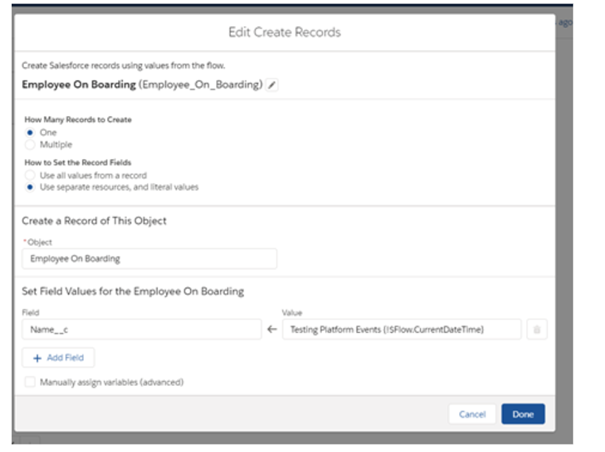Choose Use all values from a record
The image size is (605, 452).
(x=30, y=176)
